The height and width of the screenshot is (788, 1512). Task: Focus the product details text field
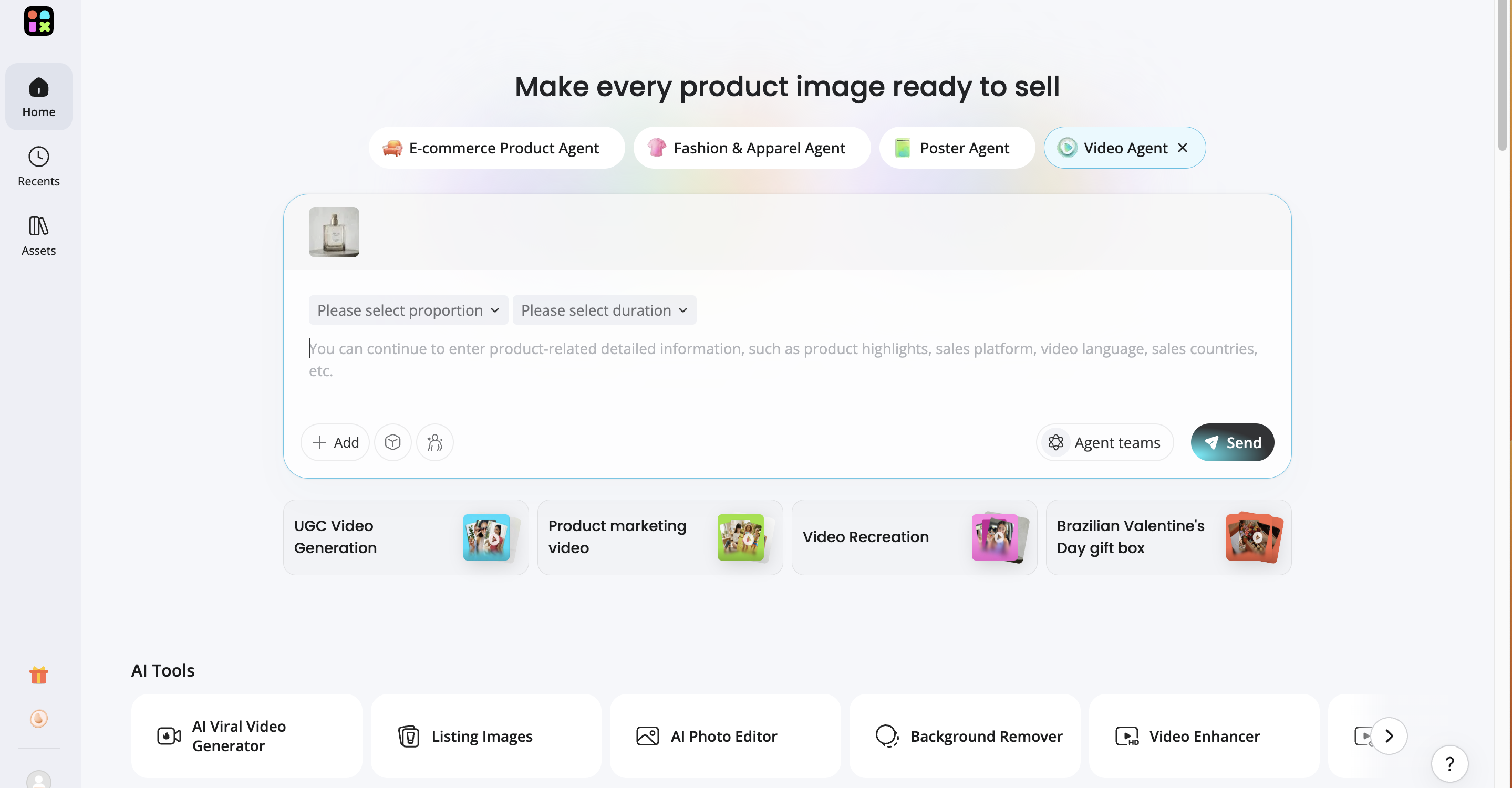coord(787,359)
